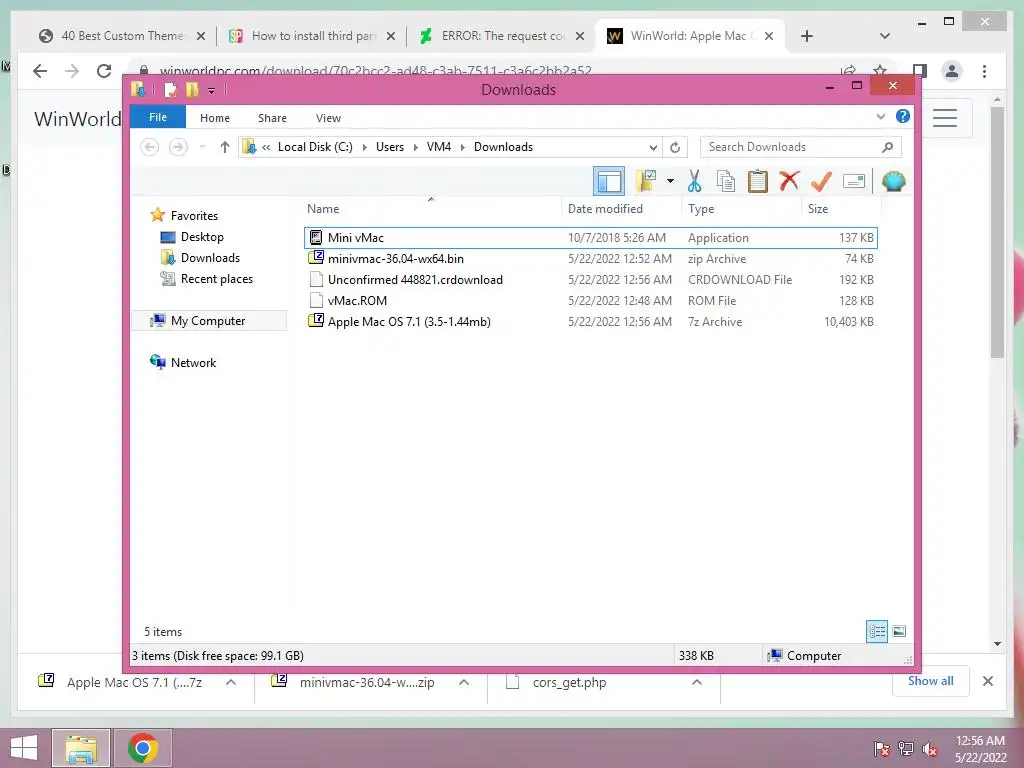The height and width of the screenshot is (768, 1024).
Task: Click the Paste clipboard icon
Action: click(x=757, y=181)
